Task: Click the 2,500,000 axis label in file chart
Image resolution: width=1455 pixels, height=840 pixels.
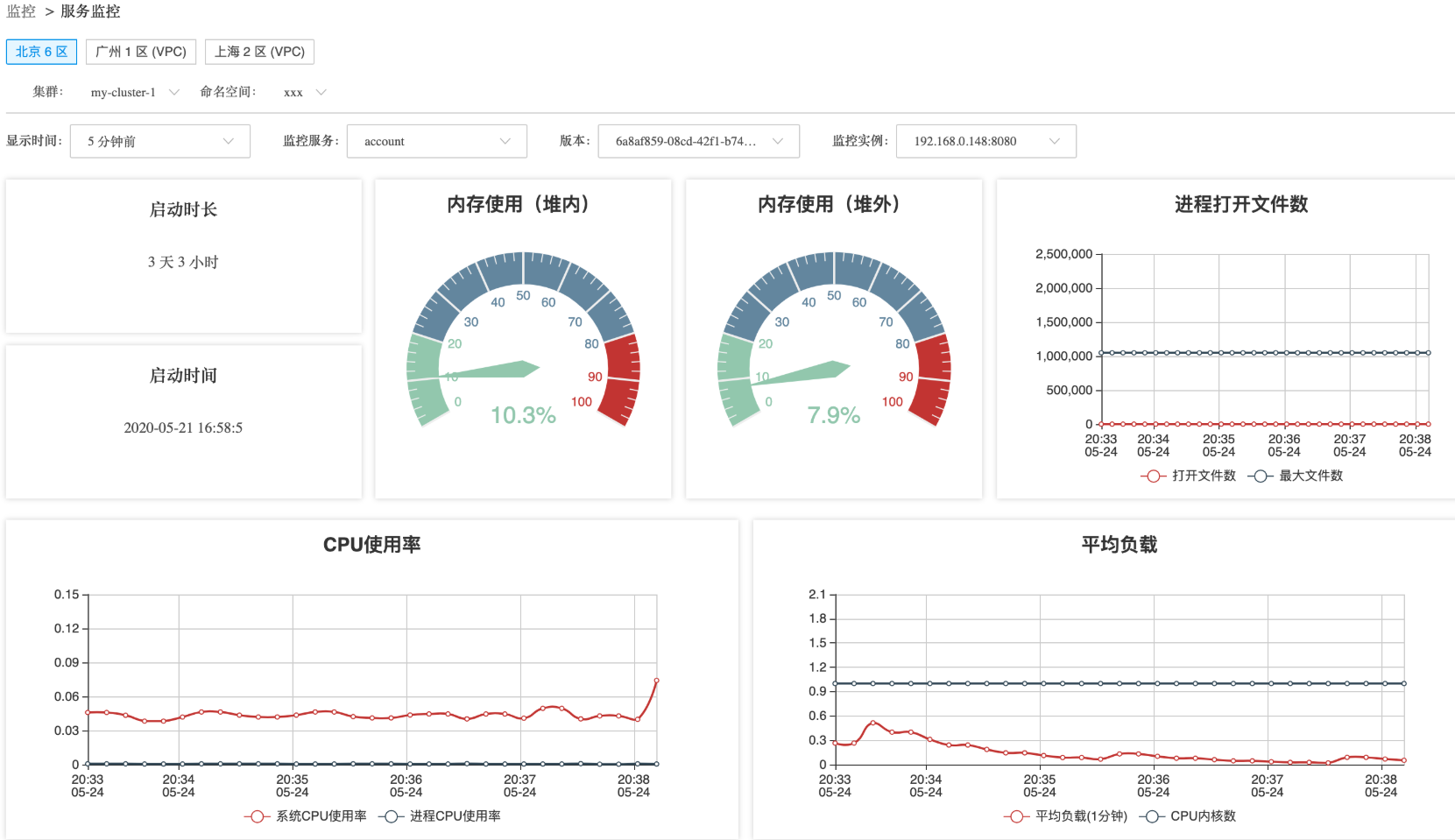Action: 1063,254
